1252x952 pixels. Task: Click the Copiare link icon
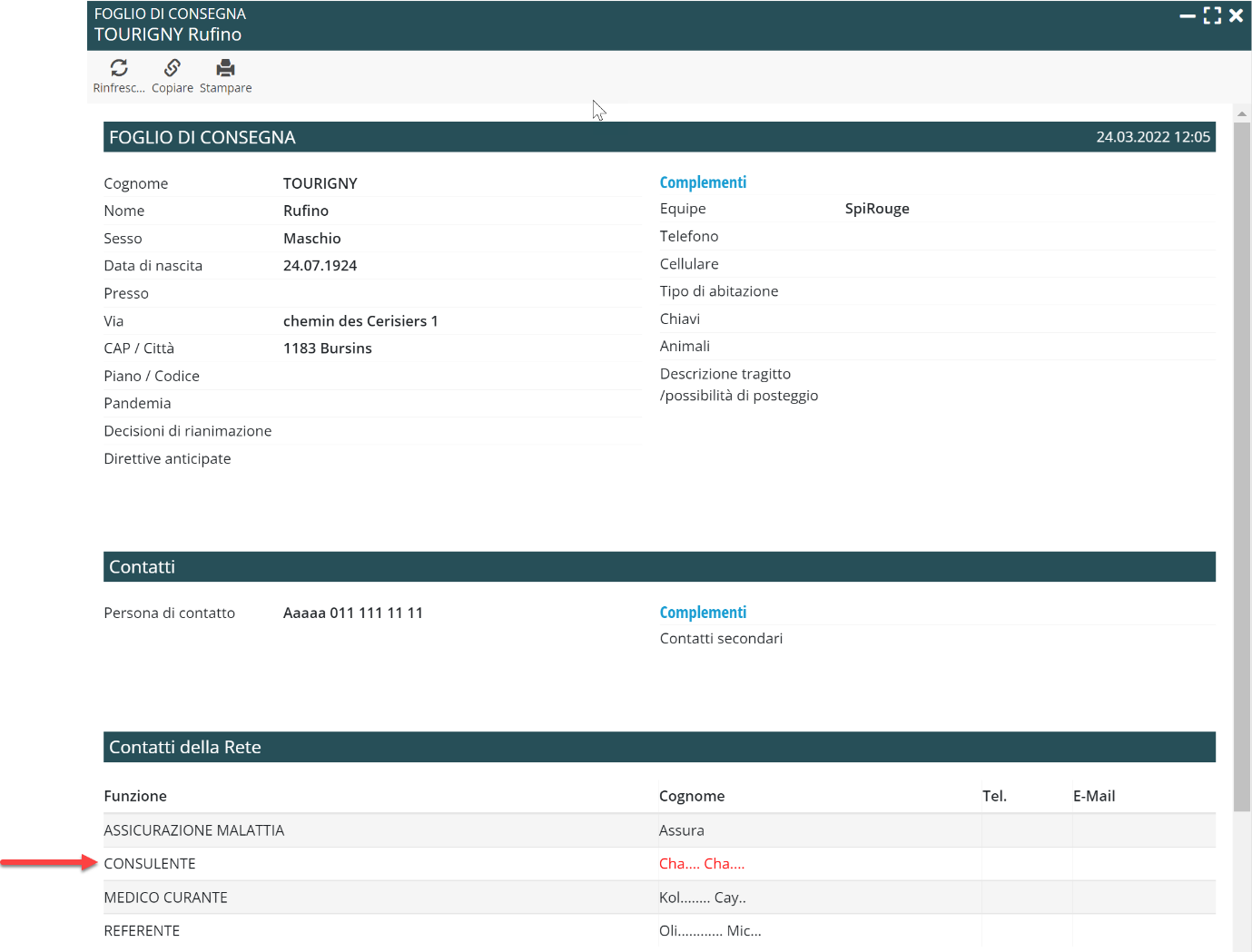173,68
